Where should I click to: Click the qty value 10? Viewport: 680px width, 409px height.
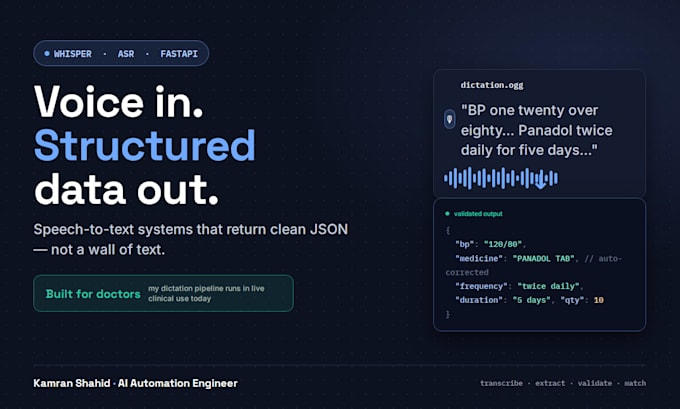[x=598, y=300]
